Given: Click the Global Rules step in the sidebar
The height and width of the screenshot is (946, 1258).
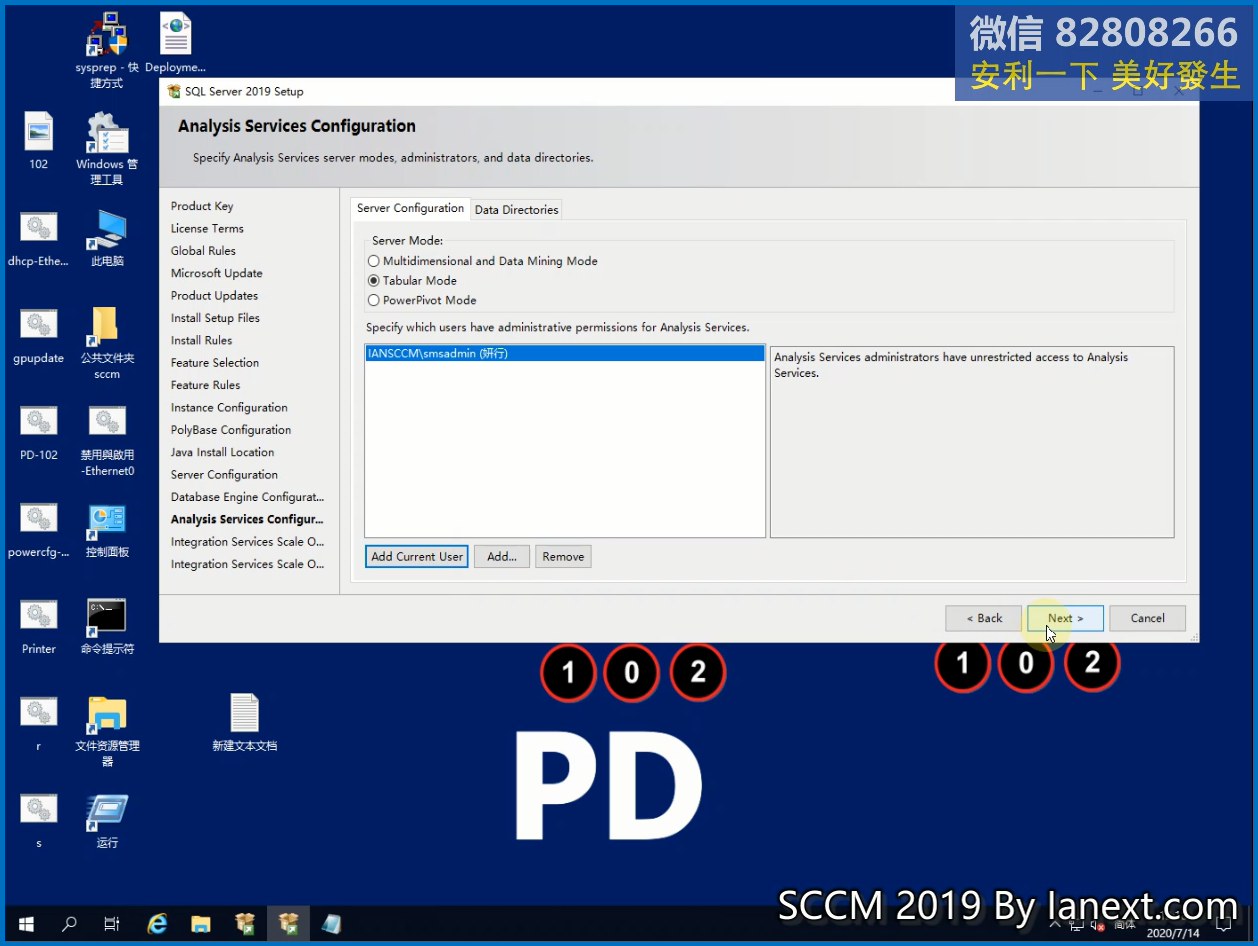Looking at the screenshot, I should coord(203,251).
